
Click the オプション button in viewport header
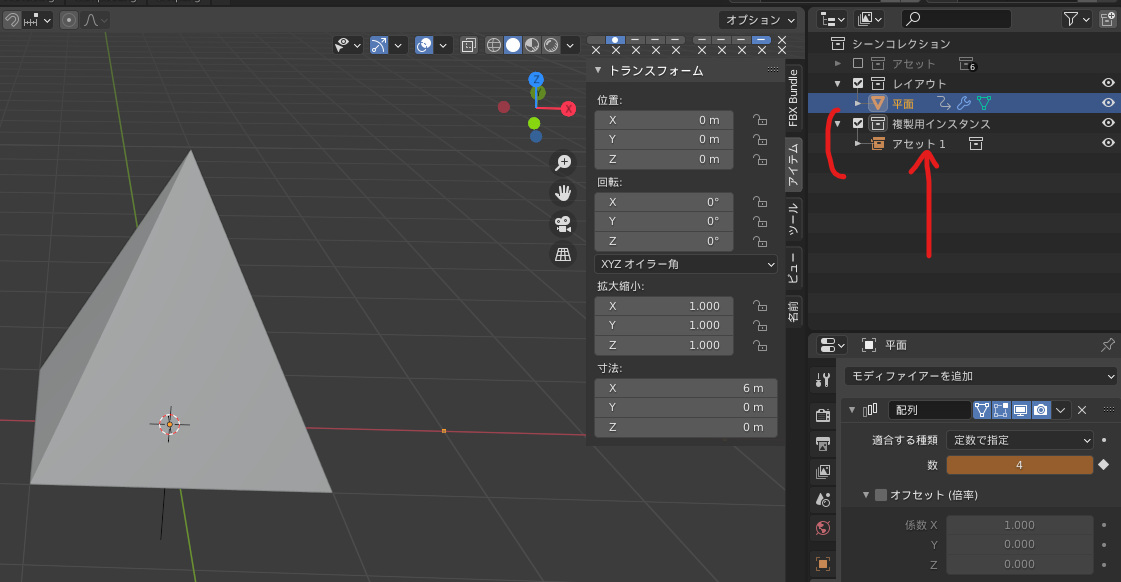coord(758,20)
